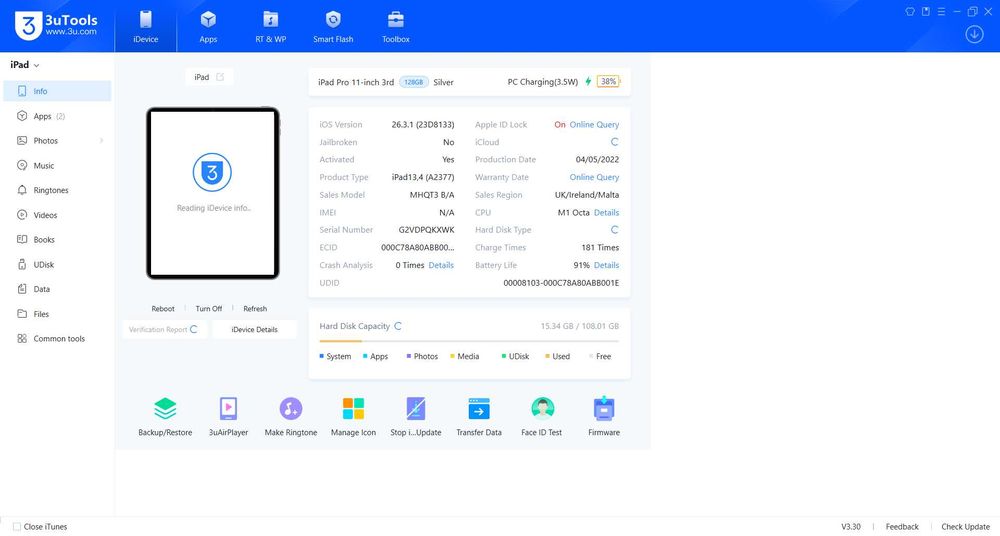
Task: Click Reboot below device preview
Action: 163,309
